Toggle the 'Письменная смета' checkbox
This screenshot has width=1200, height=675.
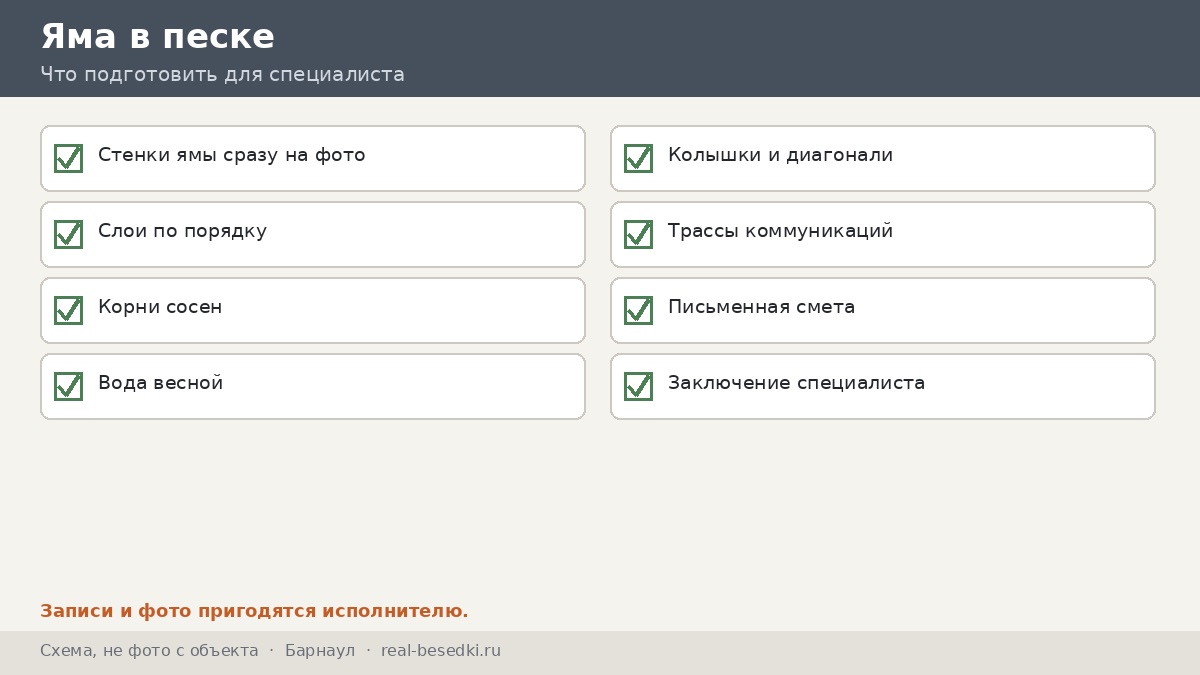(638, 310)
